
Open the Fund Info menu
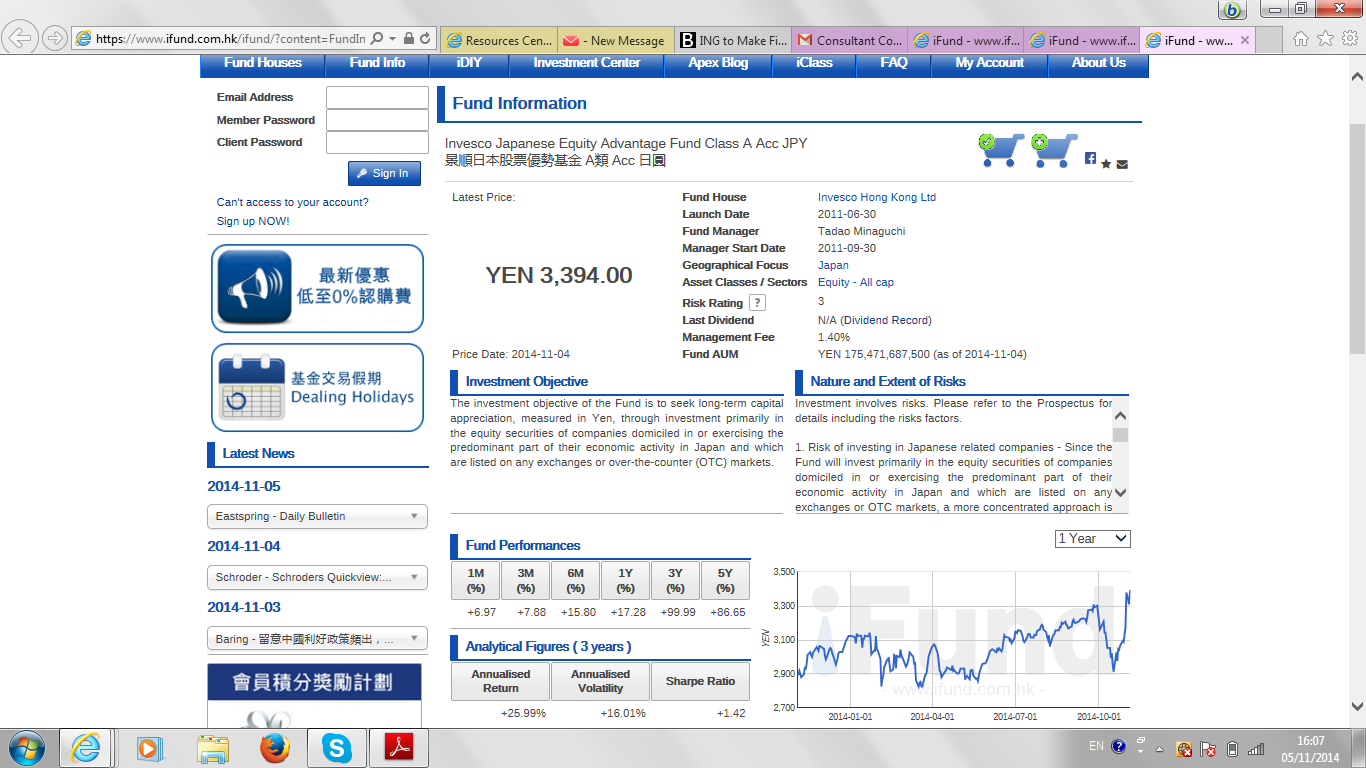378,63
